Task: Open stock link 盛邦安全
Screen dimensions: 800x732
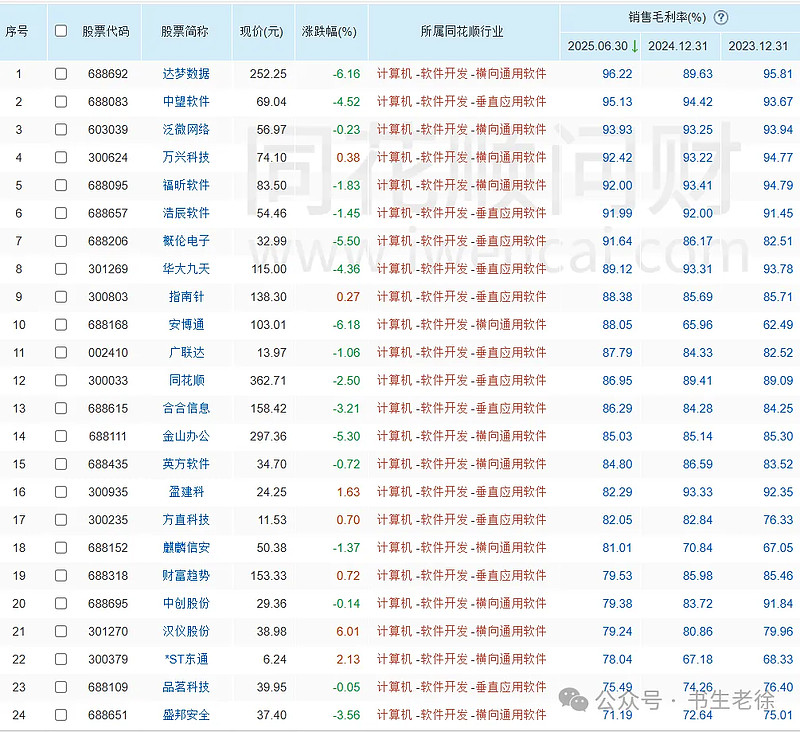Action: point(186,715)
